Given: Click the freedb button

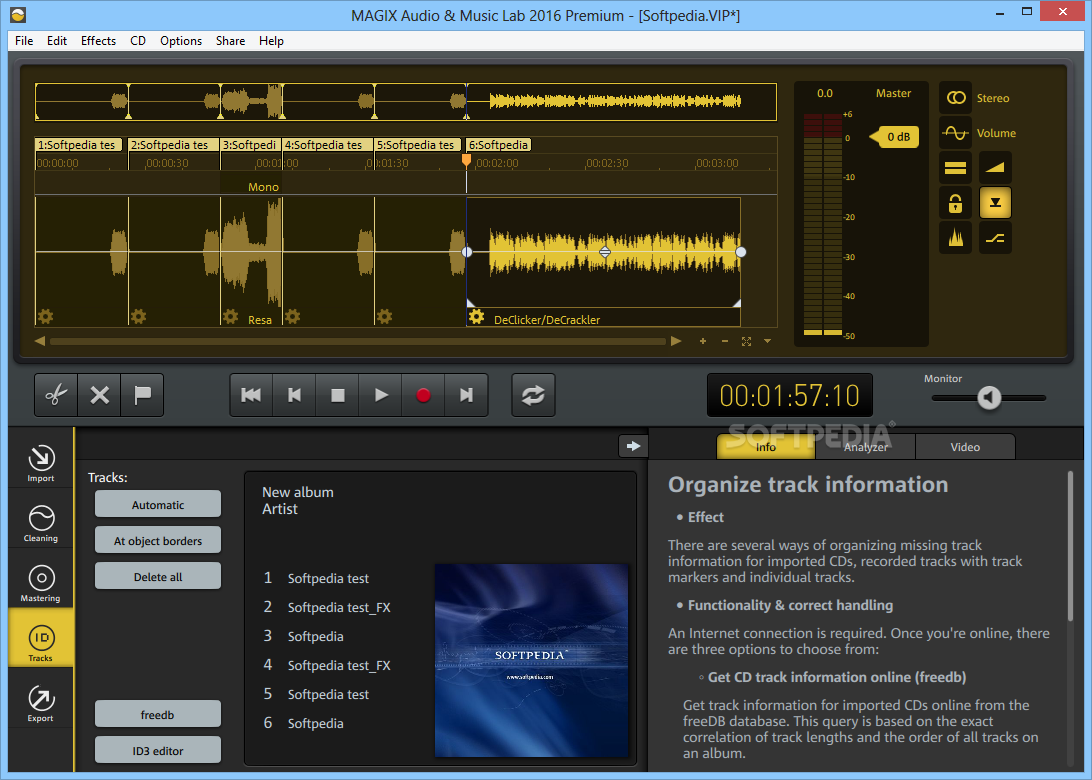Looking at the screenshot, I should point(158,715).
